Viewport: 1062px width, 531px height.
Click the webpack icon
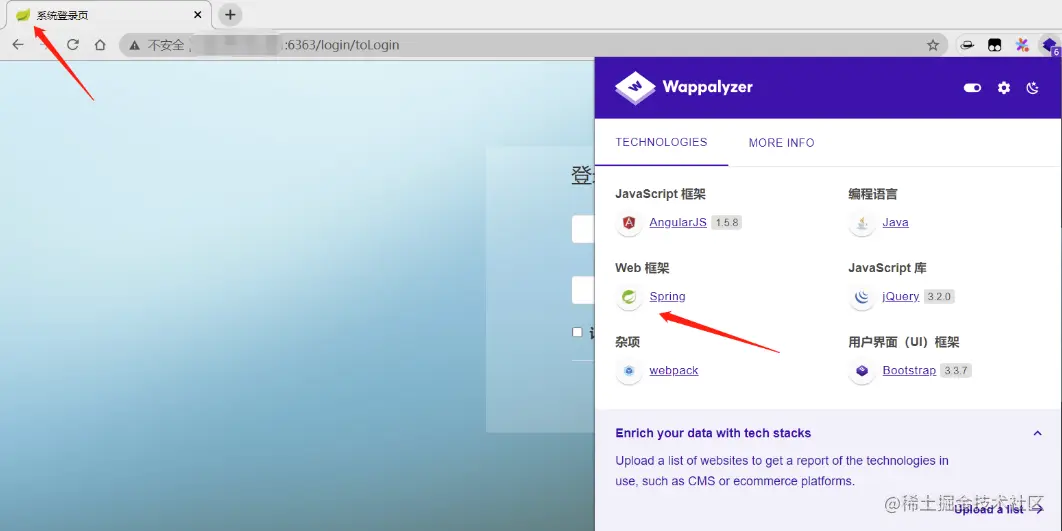pyautogui.click(x=629, y=370)
